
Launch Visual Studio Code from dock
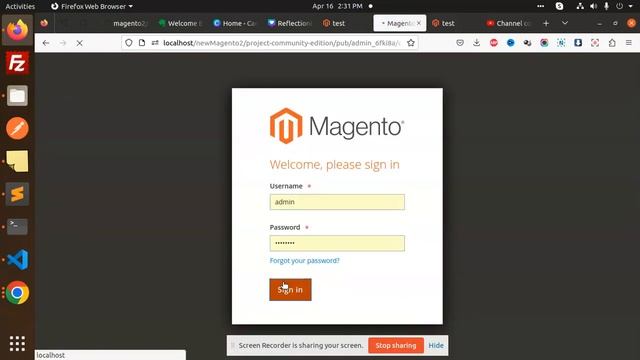tap(17, 260)
